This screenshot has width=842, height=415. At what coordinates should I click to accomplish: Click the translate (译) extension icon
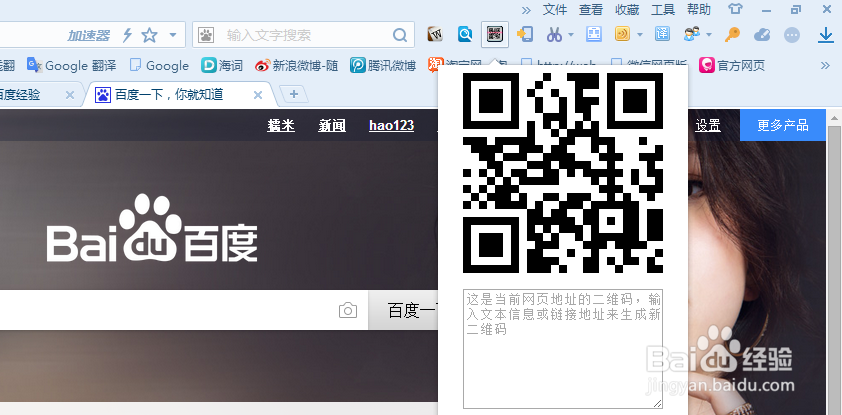point(662,35)
